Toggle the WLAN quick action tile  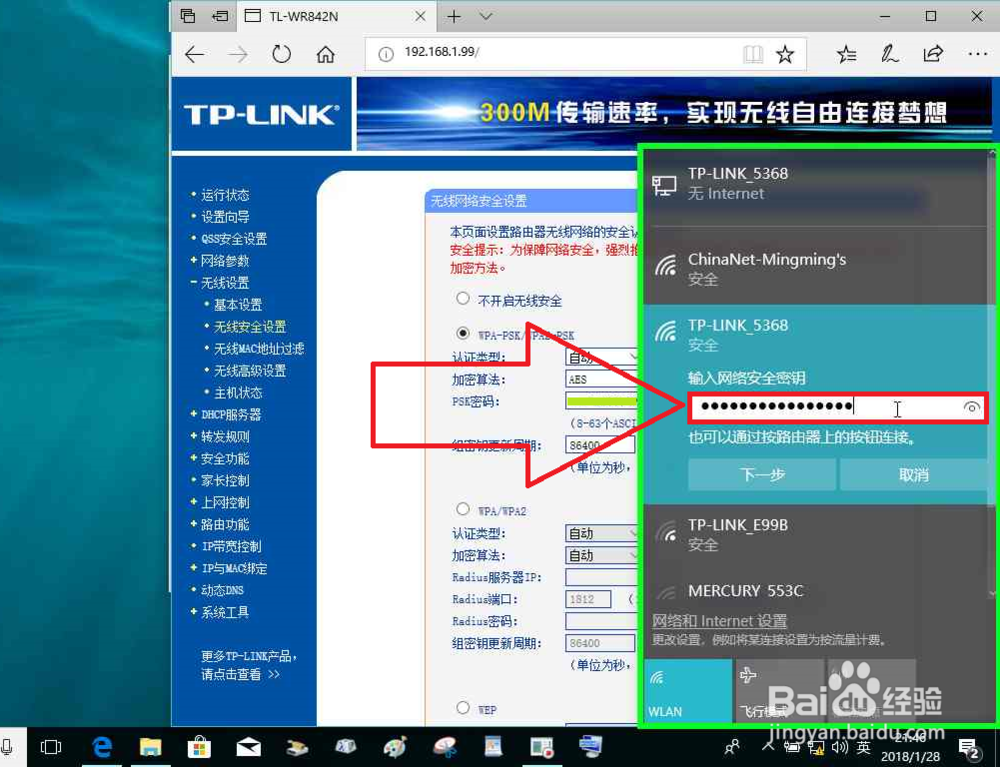688,690
